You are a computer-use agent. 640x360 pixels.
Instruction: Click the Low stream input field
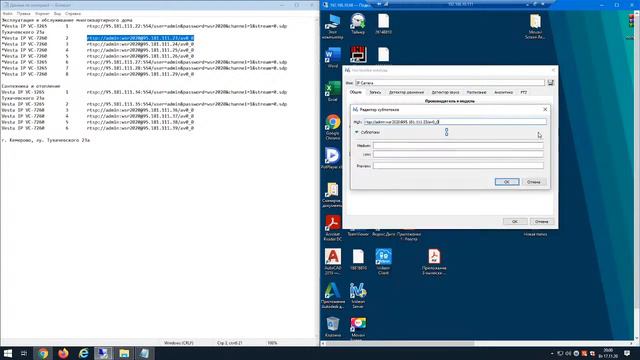coord(458,154)
